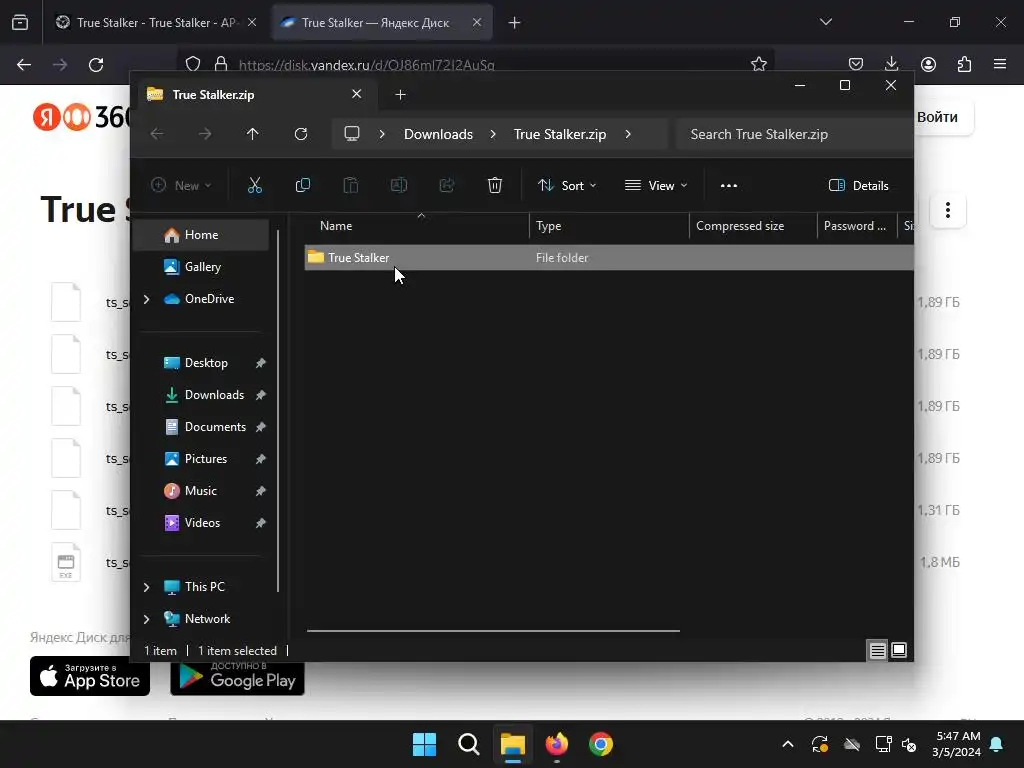Switch to True Stalker Яндекс Диск tab
This screenshot has height=768, width=1024.
click(x=381, y=22)
